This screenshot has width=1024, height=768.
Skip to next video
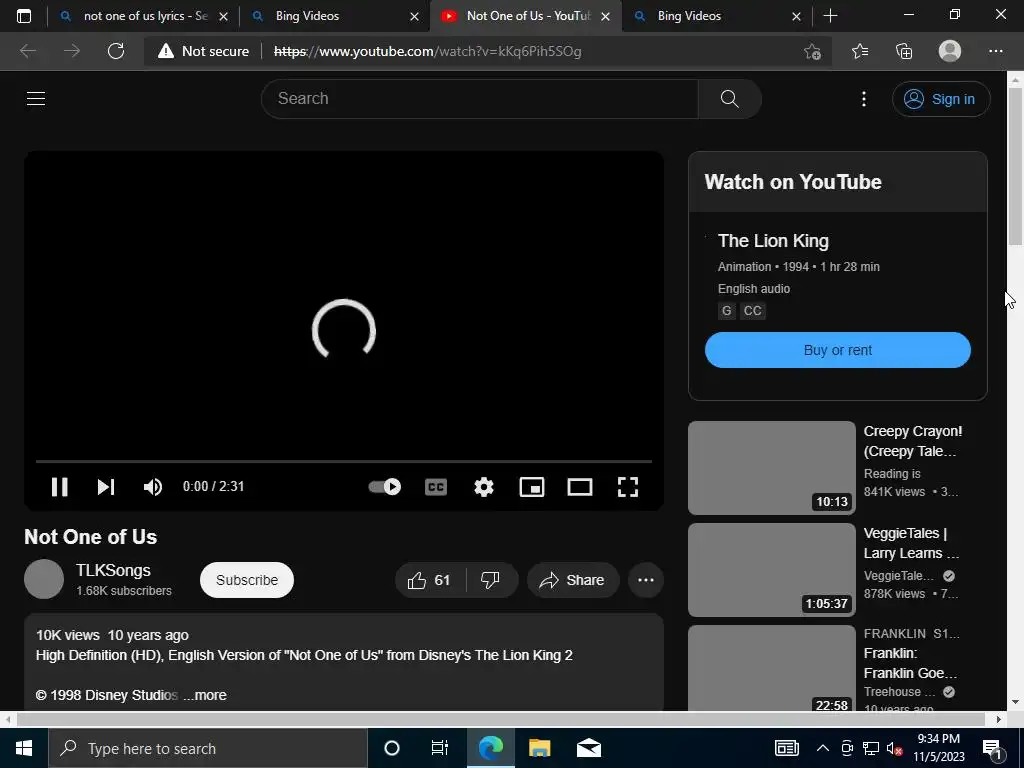pos(106,487)
